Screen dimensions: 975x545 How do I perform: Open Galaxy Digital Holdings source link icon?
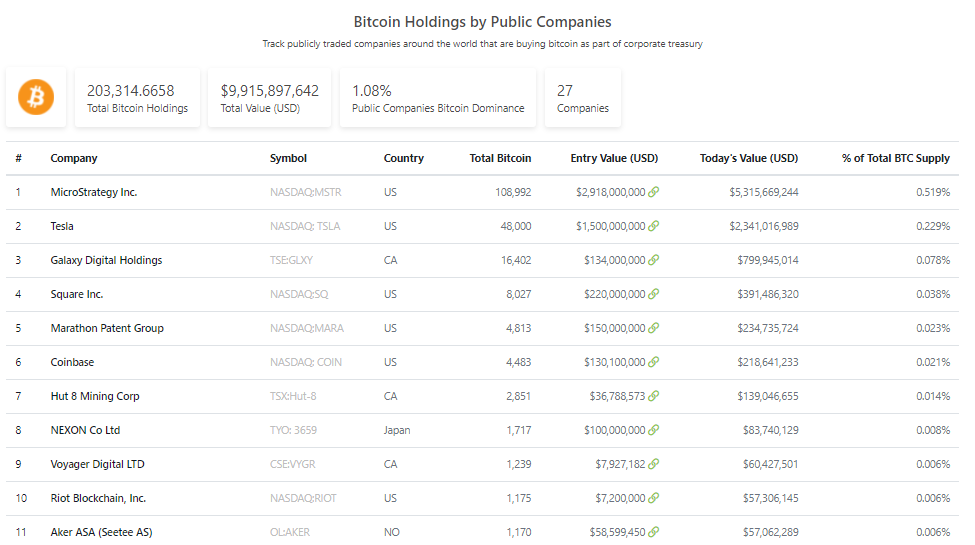pos(654,260)
